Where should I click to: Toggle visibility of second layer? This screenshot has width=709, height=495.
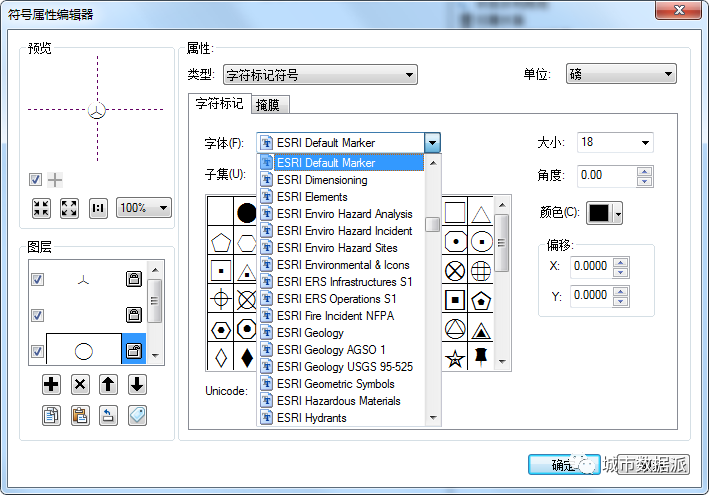(x=38, y=315)
